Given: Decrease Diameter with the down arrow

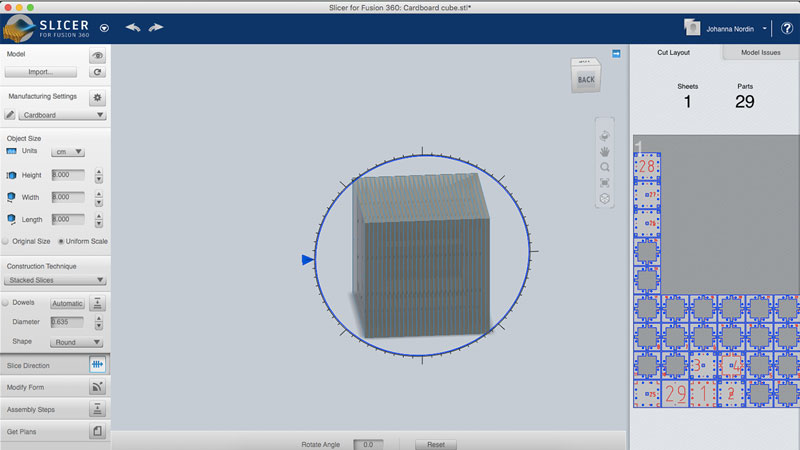Looking at the screenshot, I should point(99,327).
